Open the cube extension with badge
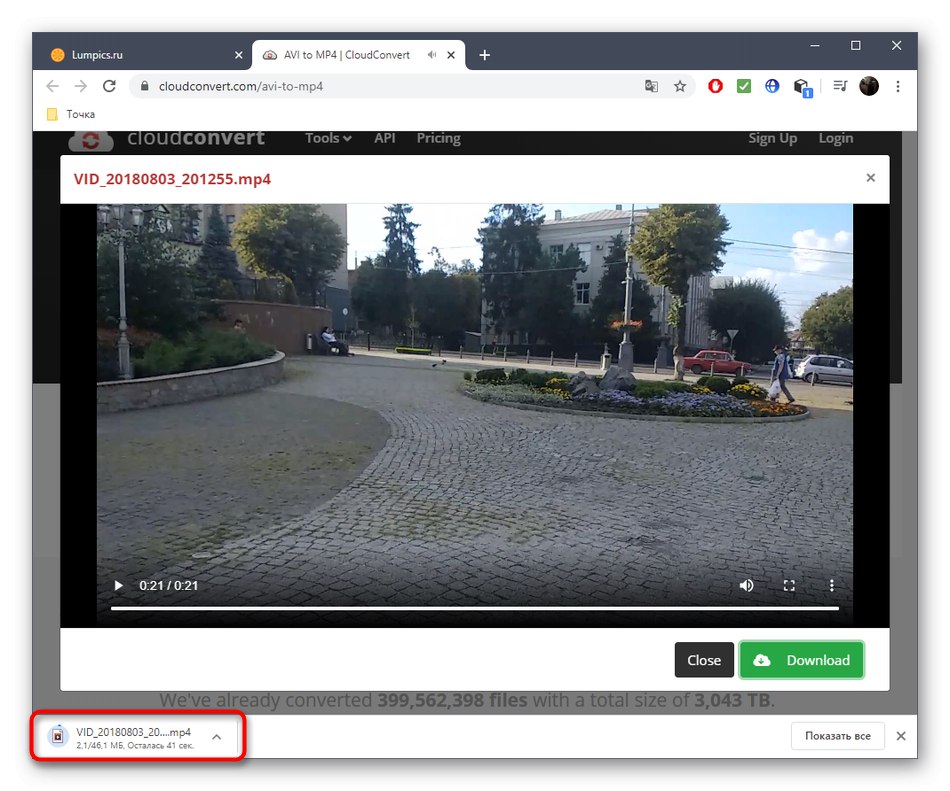950x791 pixels. pos(802,87)
